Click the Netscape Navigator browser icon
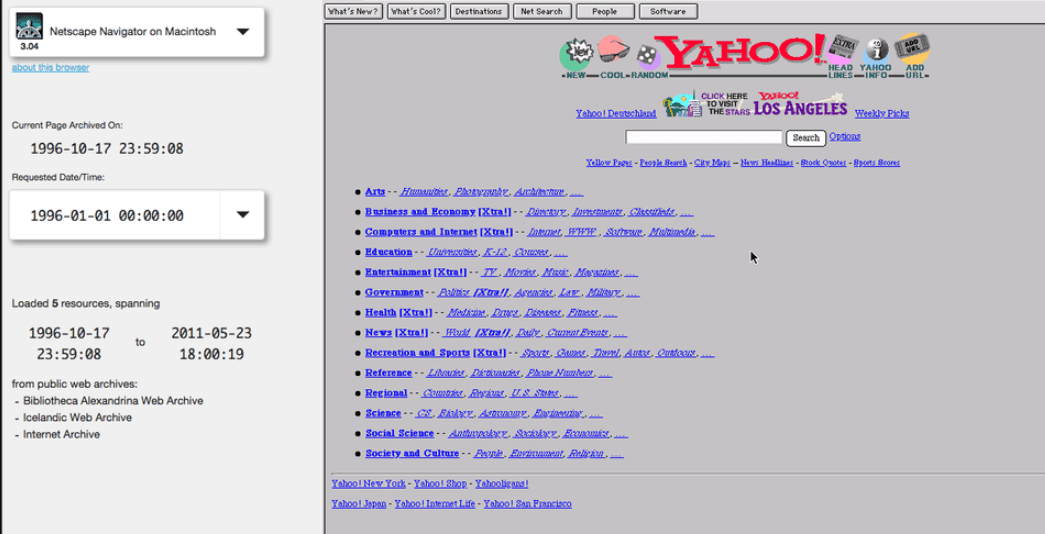 click(29, 27)
